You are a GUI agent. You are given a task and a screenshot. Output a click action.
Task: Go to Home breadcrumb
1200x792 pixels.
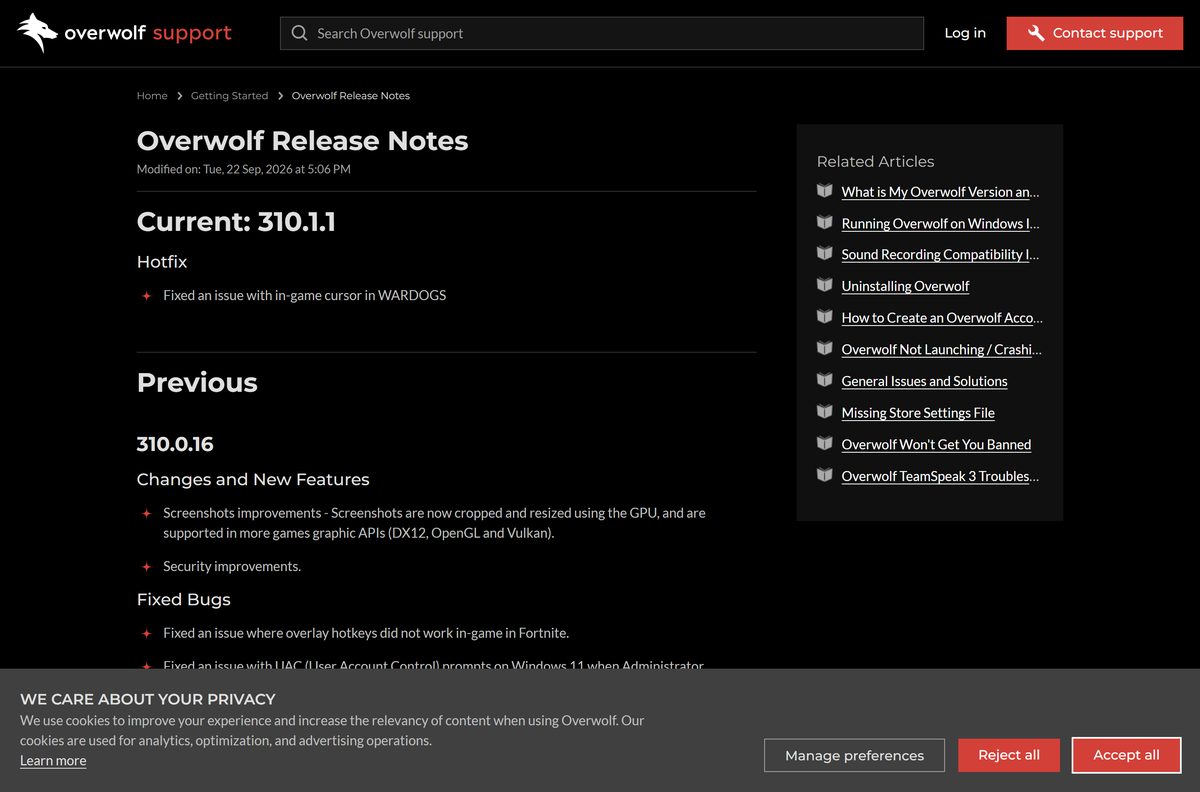click(152, 96)
